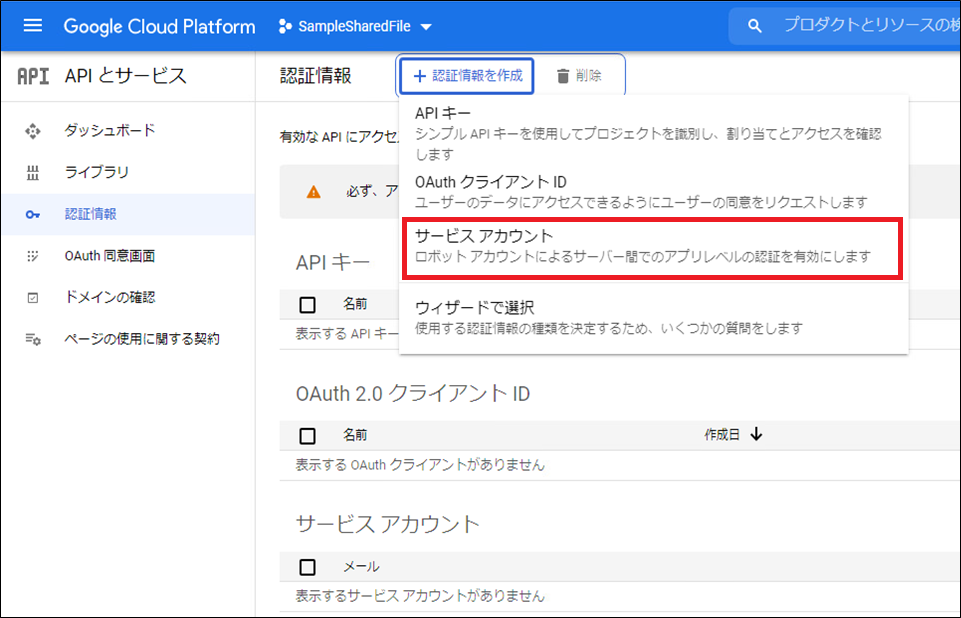Click the trash icon next to 削除
This screenshot has height=618, width=961.
(563, 76)
